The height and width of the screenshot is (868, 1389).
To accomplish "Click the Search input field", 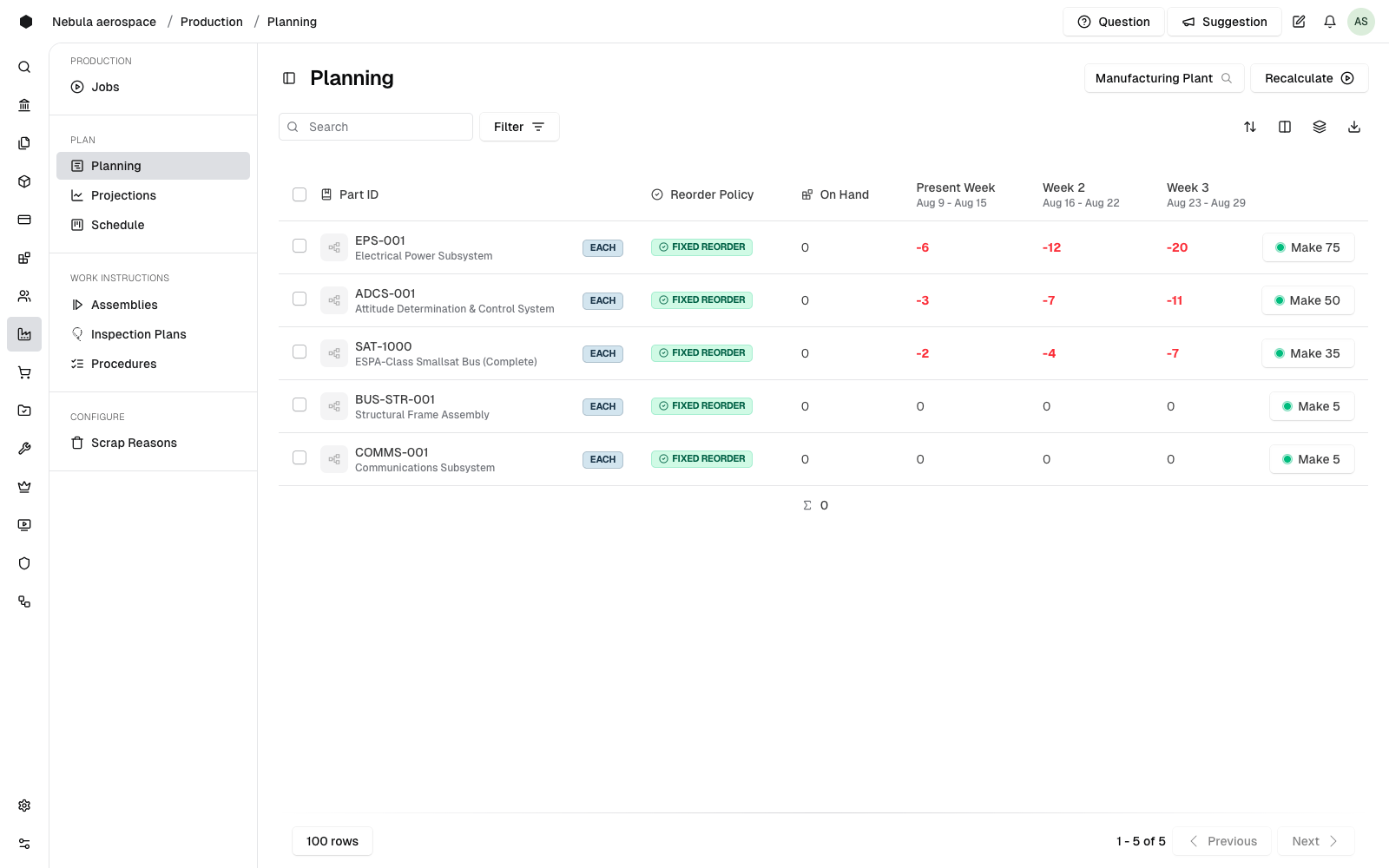I will pyautogui.click(x=376, y=127).
